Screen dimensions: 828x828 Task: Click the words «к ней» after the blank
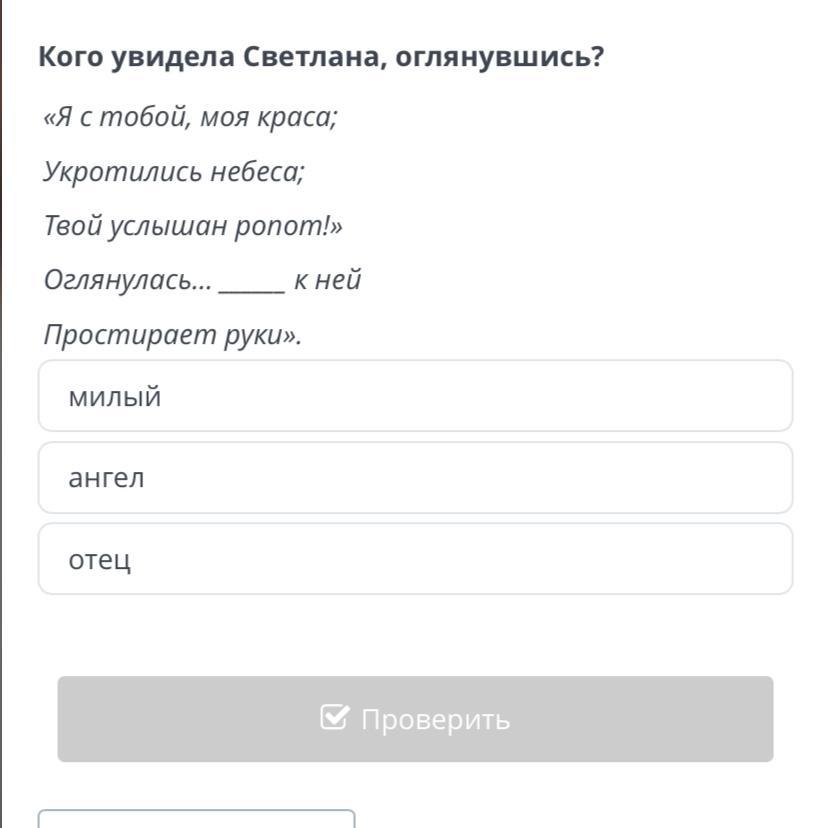tap(327, 281)
